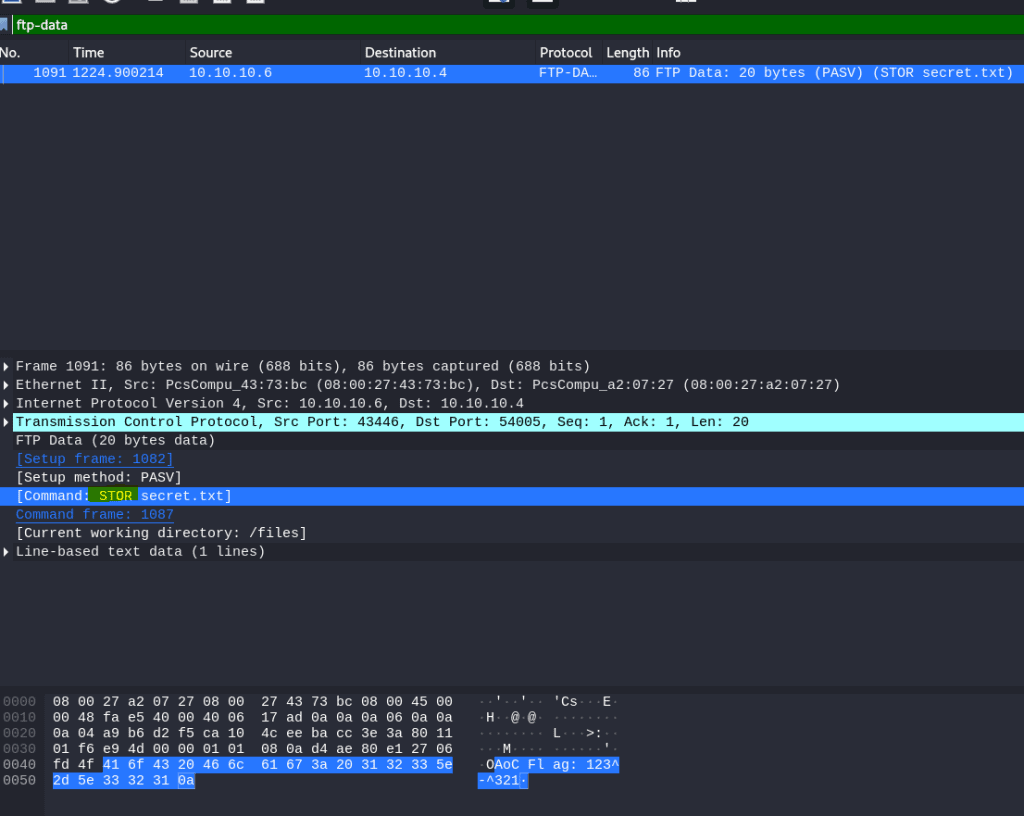Select the Transmission Control Protocol row
The width and height of the screenshot is (1024, 816).
coord(512,422)
